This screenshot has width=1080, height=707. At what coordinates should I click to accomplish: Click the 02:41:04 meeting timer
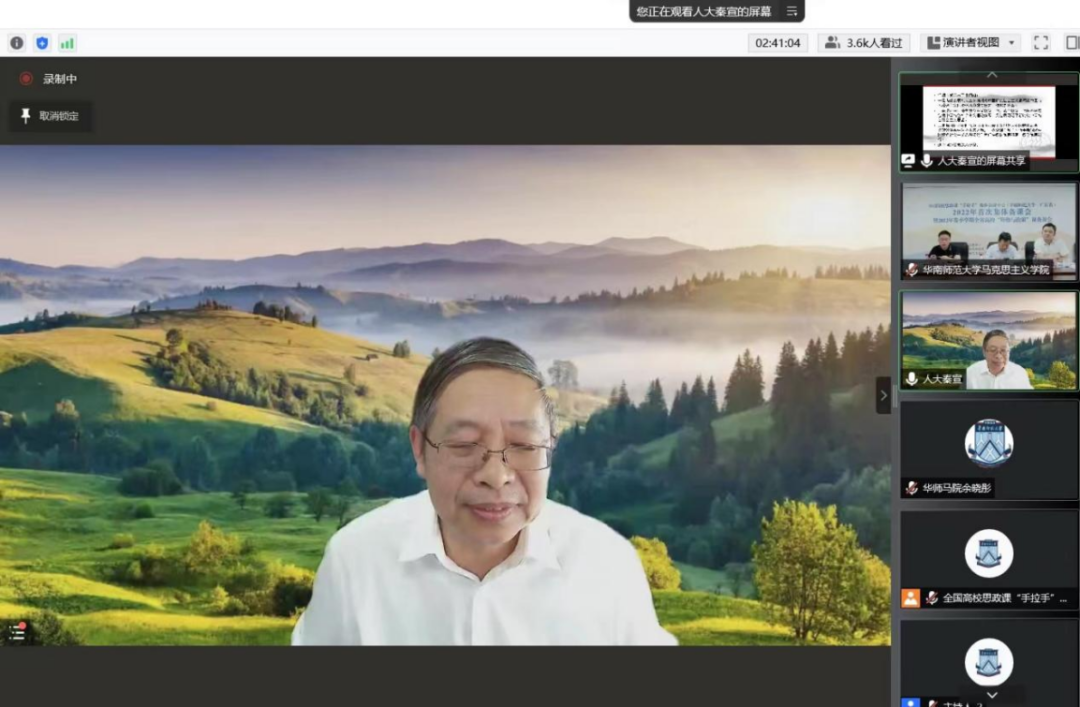pyautogui.click(x=777, y=43)
